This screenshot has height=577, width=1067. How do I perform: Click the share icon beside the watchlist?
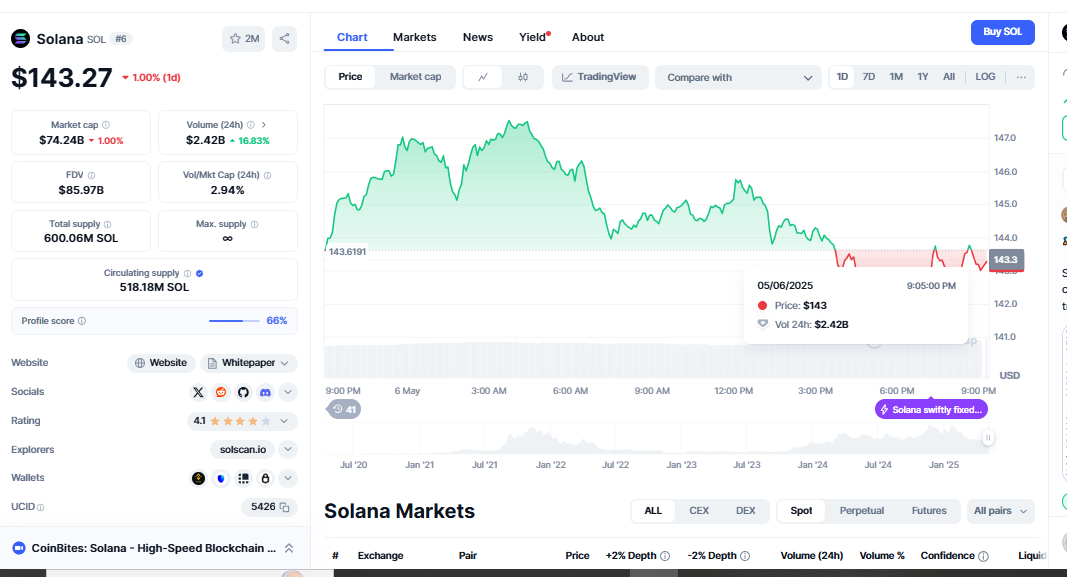(x=284, y=39)
